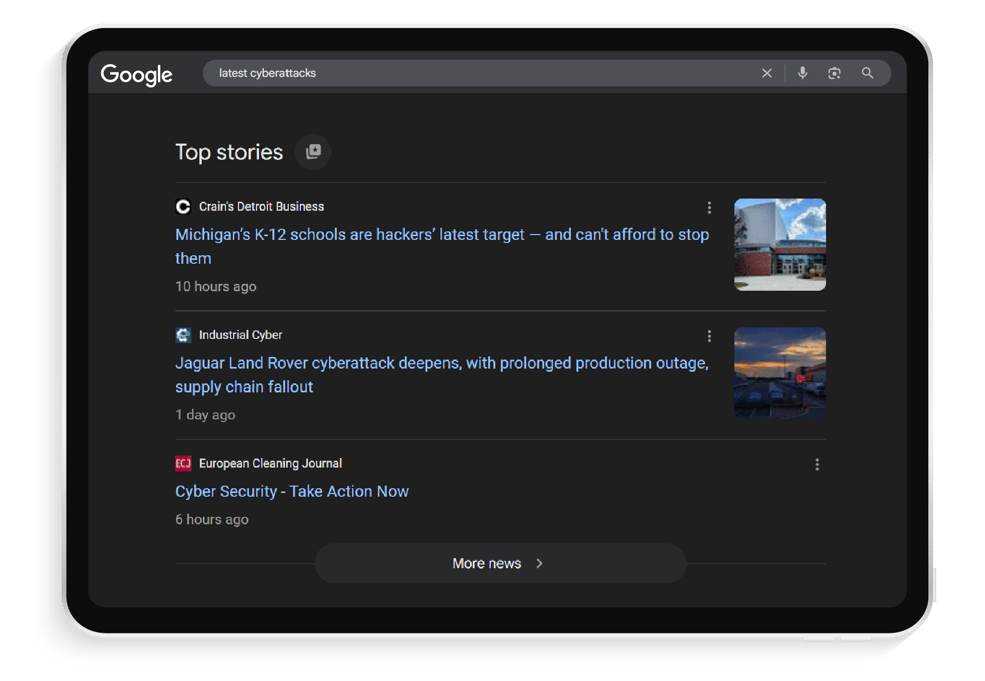Click the Crain's Detroit Business favicon
This screenshot has height=681, width=985.
point(183,207)
